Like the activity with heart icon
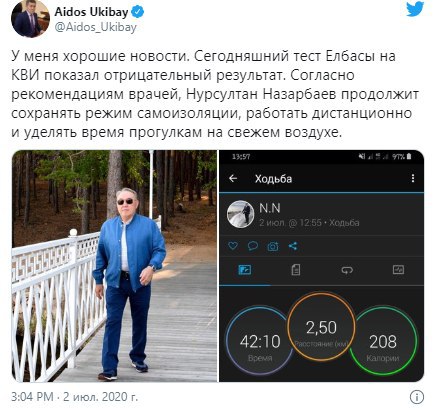The width and height of the screenshot is (434, 410). tap(233, 246)
